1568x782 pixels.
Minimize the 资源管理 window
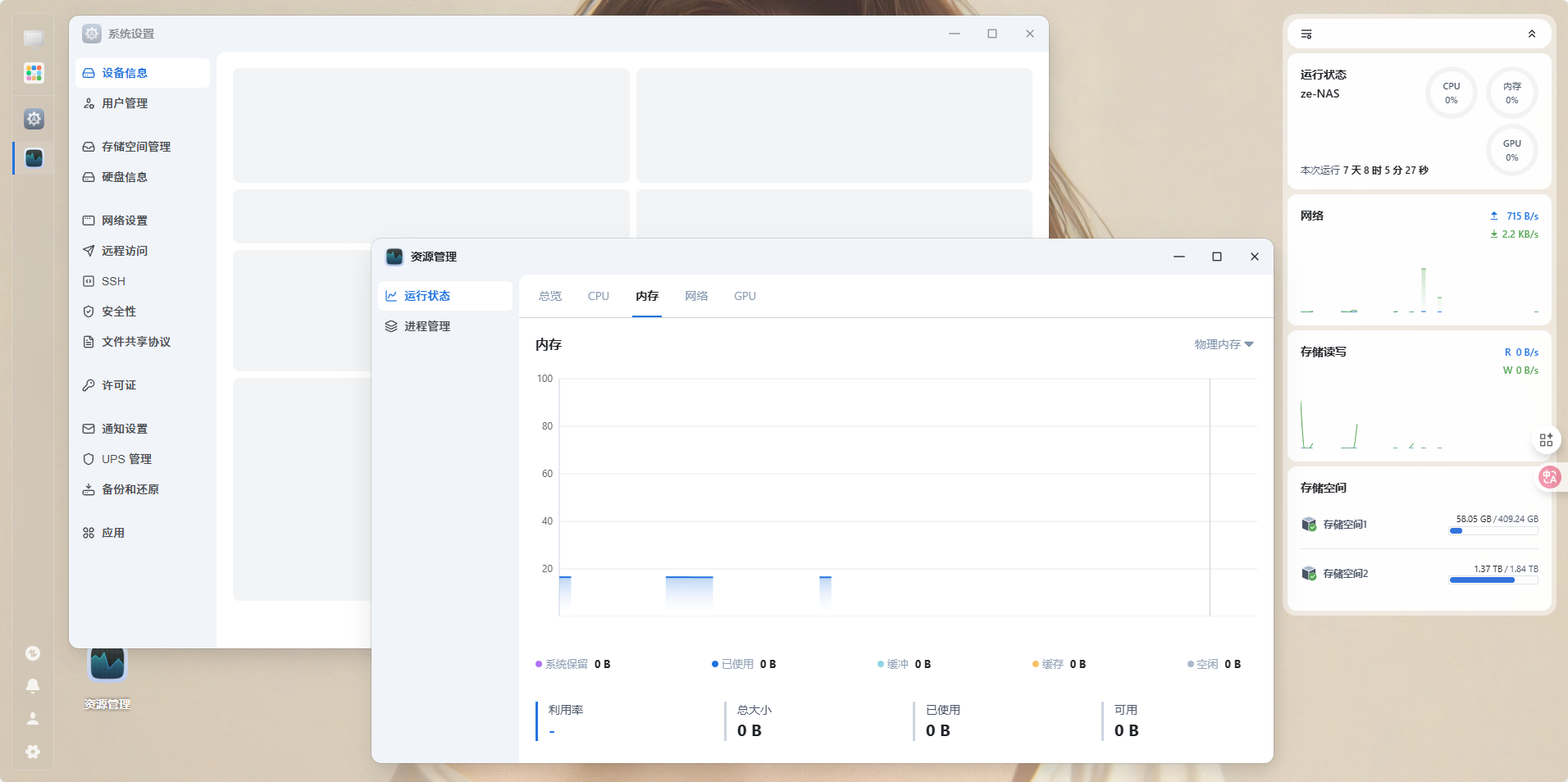coord(1179,257)
